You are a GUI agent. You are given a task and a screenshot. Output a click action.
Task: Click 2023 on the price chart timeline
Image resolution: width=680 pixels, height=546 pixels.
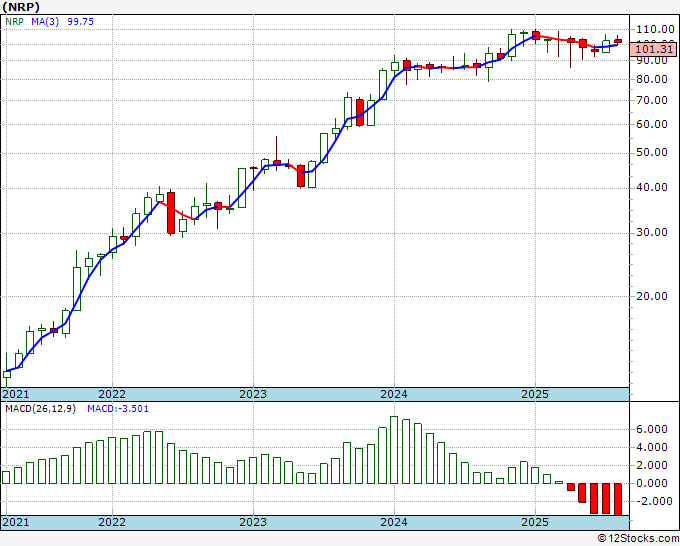[x=253, y=394]
